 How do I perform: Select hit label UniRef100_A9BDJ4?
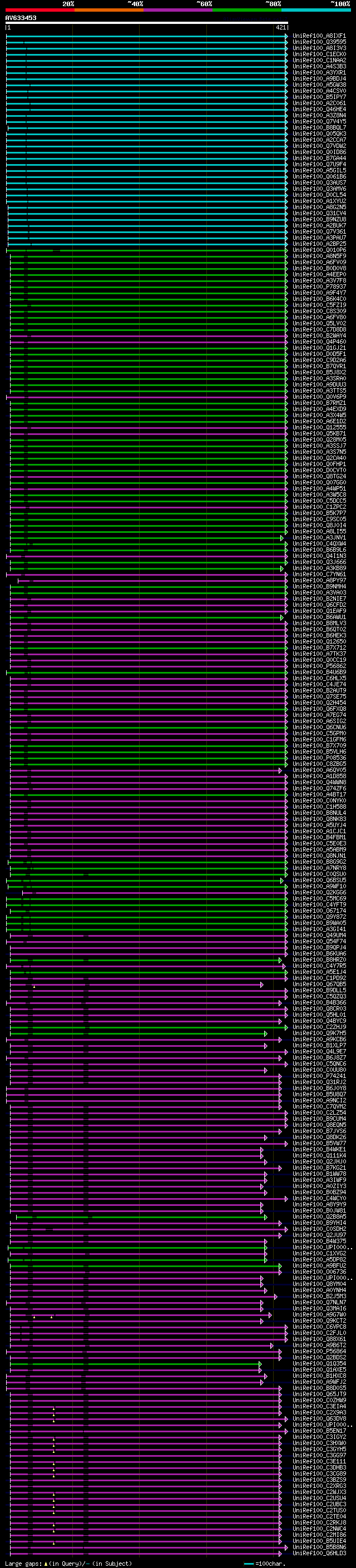click(319, 78)
